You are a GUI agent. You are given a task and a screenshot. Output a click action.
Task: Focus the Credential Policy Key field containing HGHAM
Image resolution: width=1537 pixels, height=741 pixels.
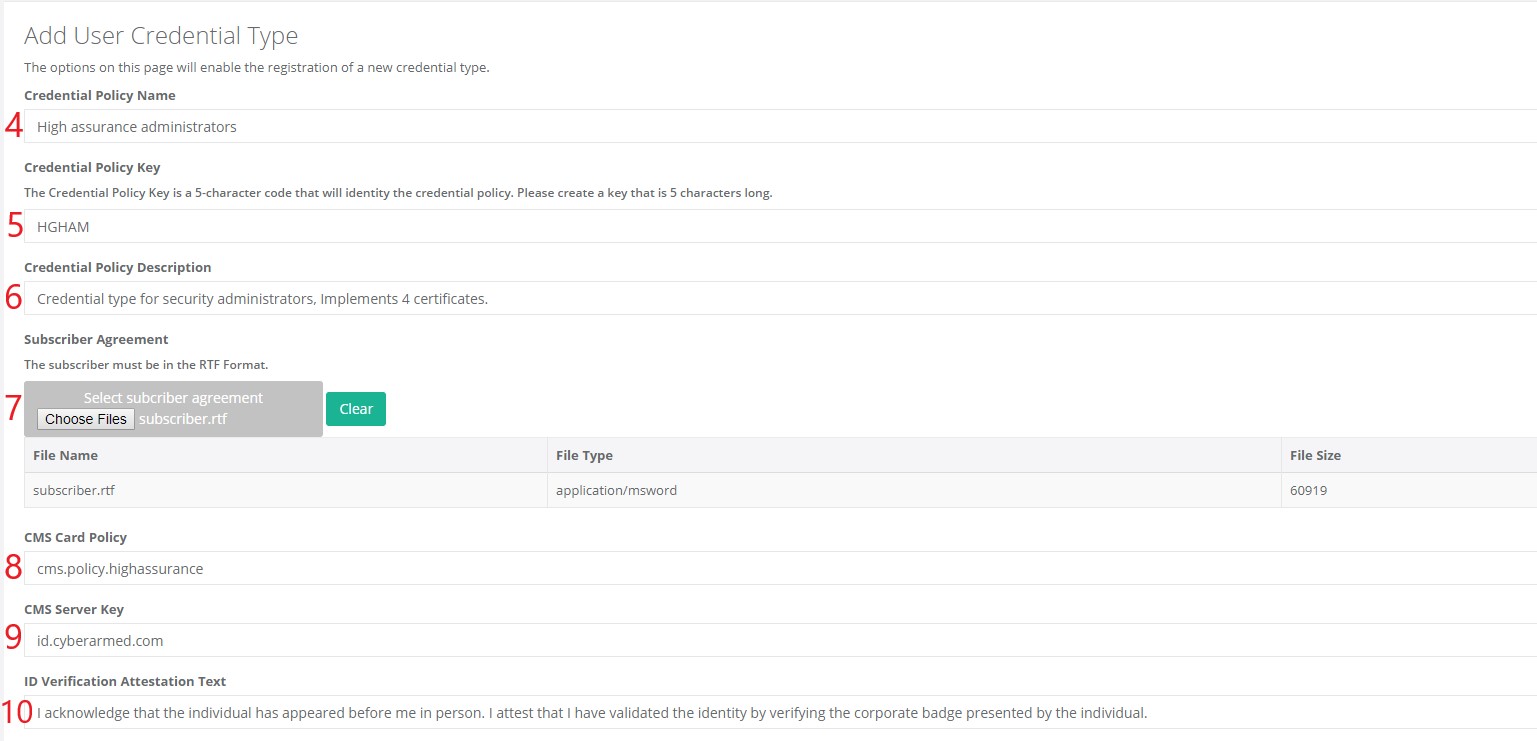pyautogui.click(x=780, y=227)
